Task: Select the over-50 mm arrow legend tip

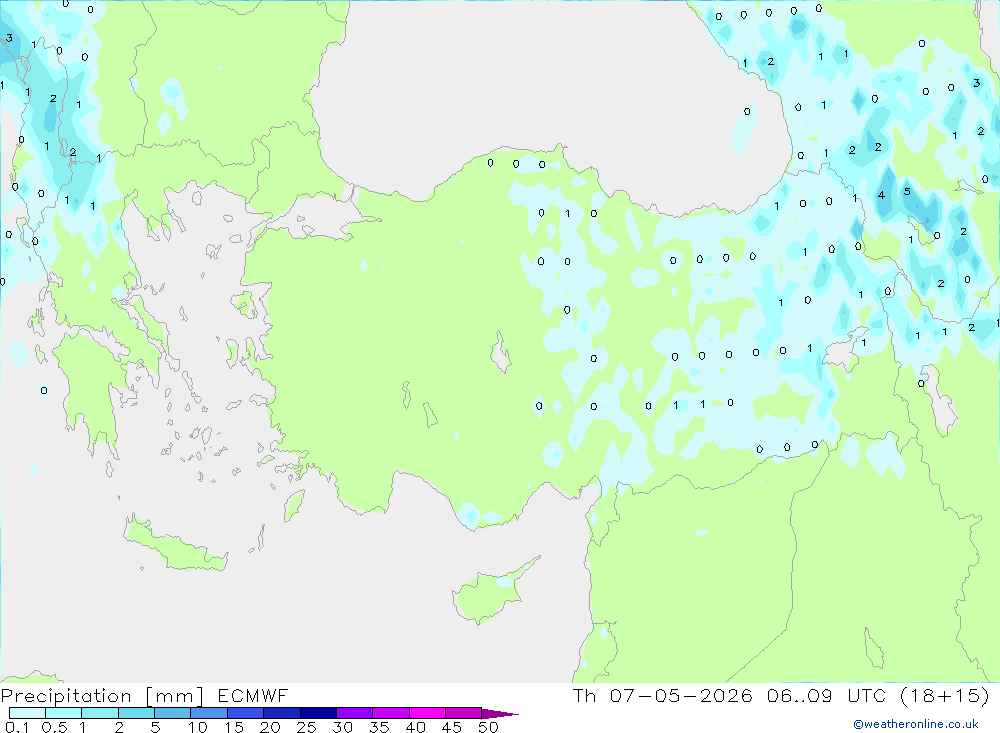Action: (499, 714)
